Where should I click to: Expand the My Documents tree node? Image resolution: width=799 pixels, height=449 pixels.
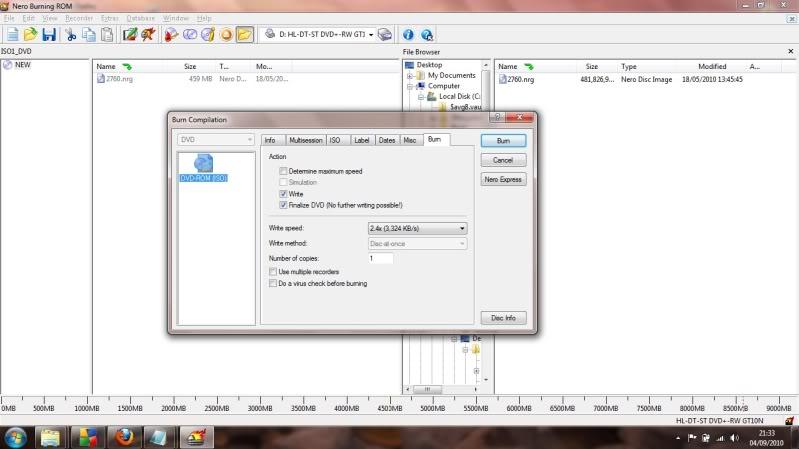[x=410, y=75]
